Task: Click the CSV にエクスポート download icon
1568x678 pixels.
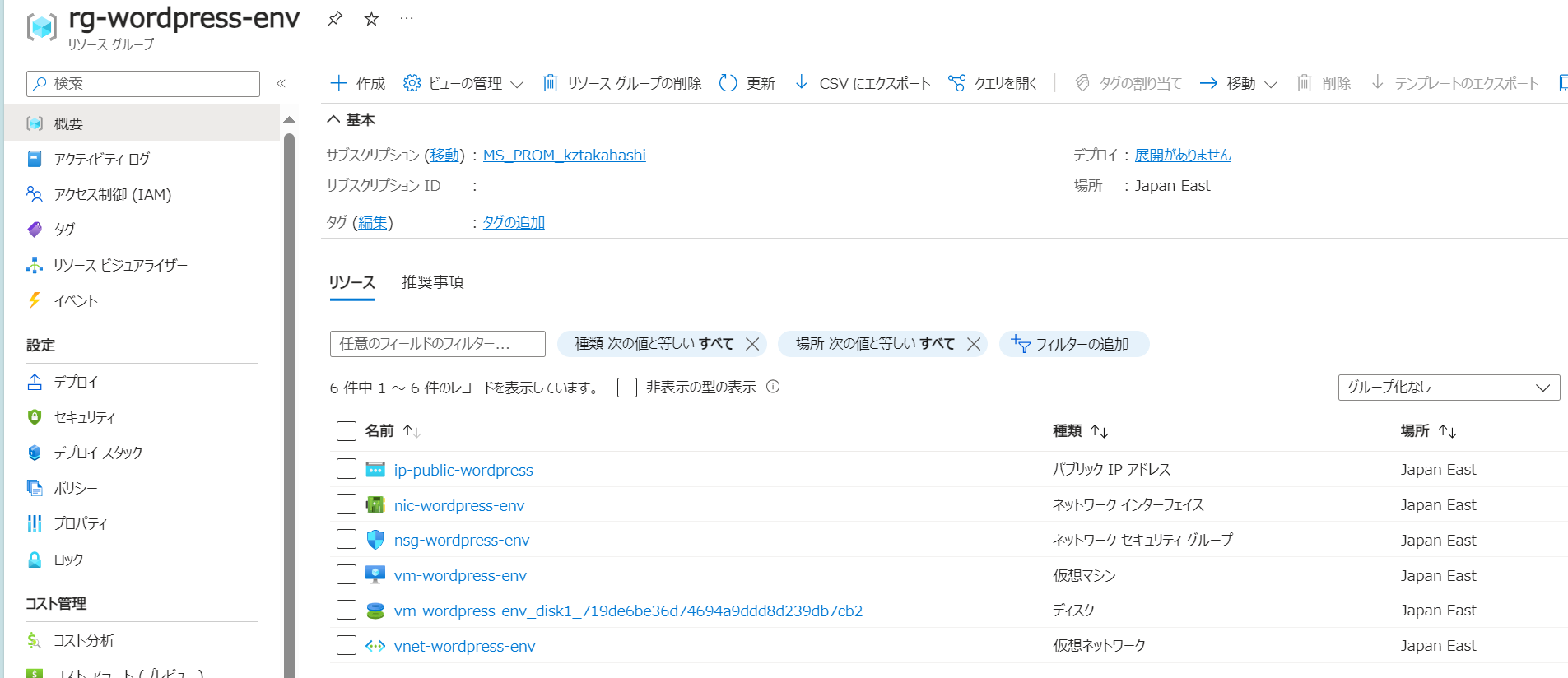Action: (801, 83)
